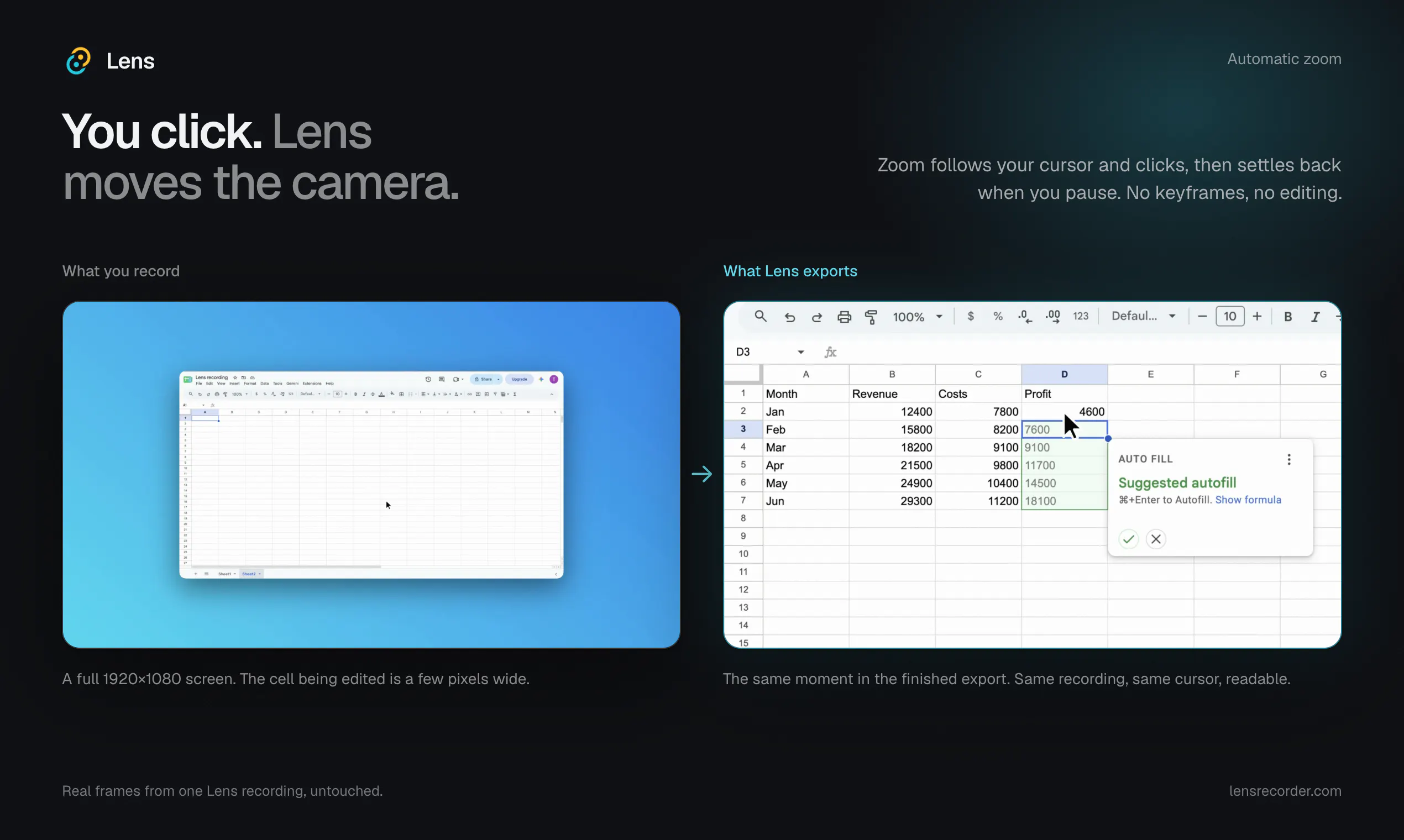The image size is (1404, 840).
Task: Click the Costs header cell
Action: (x=978, y=393)
